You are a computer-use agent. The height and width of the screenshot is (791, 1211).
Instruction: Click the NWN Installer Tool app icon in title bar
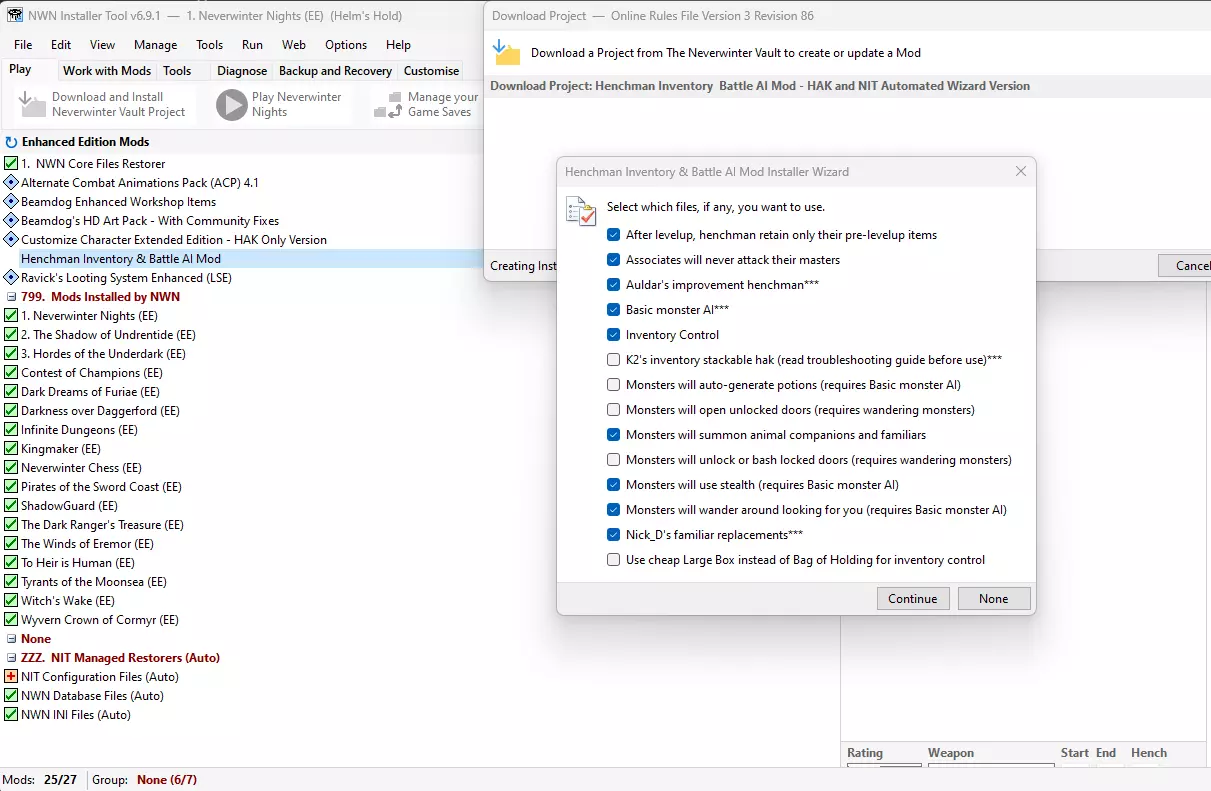click(x=15, y=15)
